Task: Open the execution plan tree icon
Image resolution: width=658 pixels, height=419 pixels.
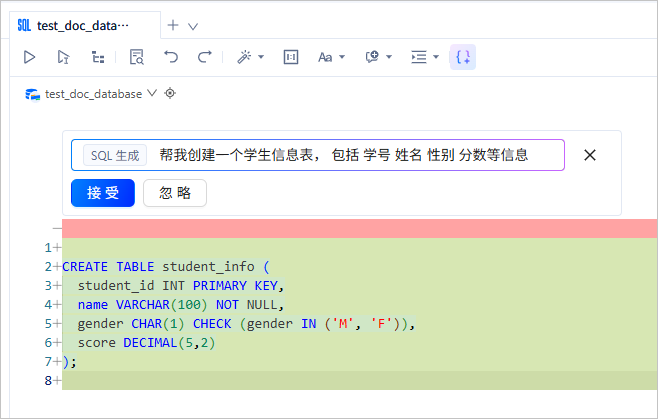Action: [98, 57]
